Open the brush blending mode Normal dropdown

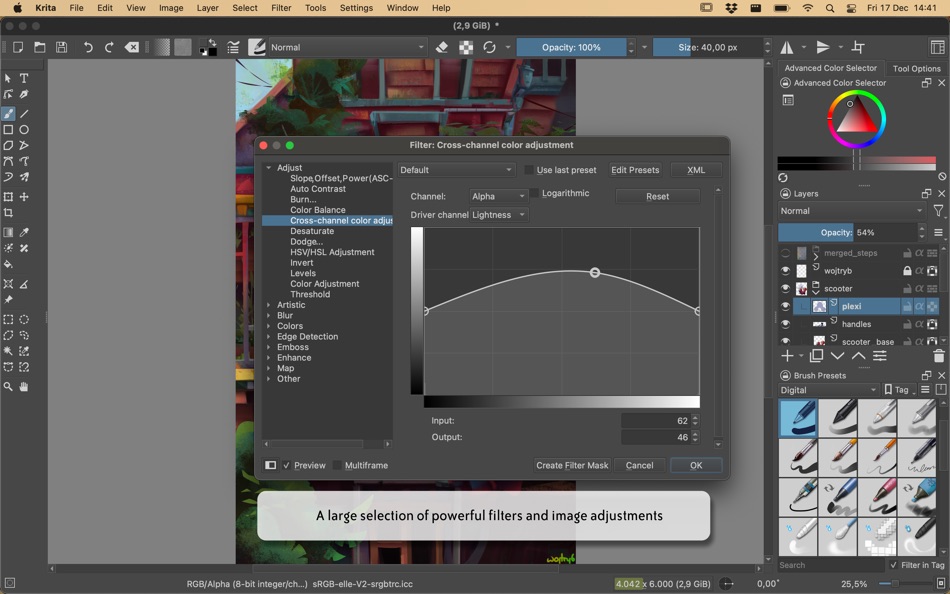coord(348,47)
